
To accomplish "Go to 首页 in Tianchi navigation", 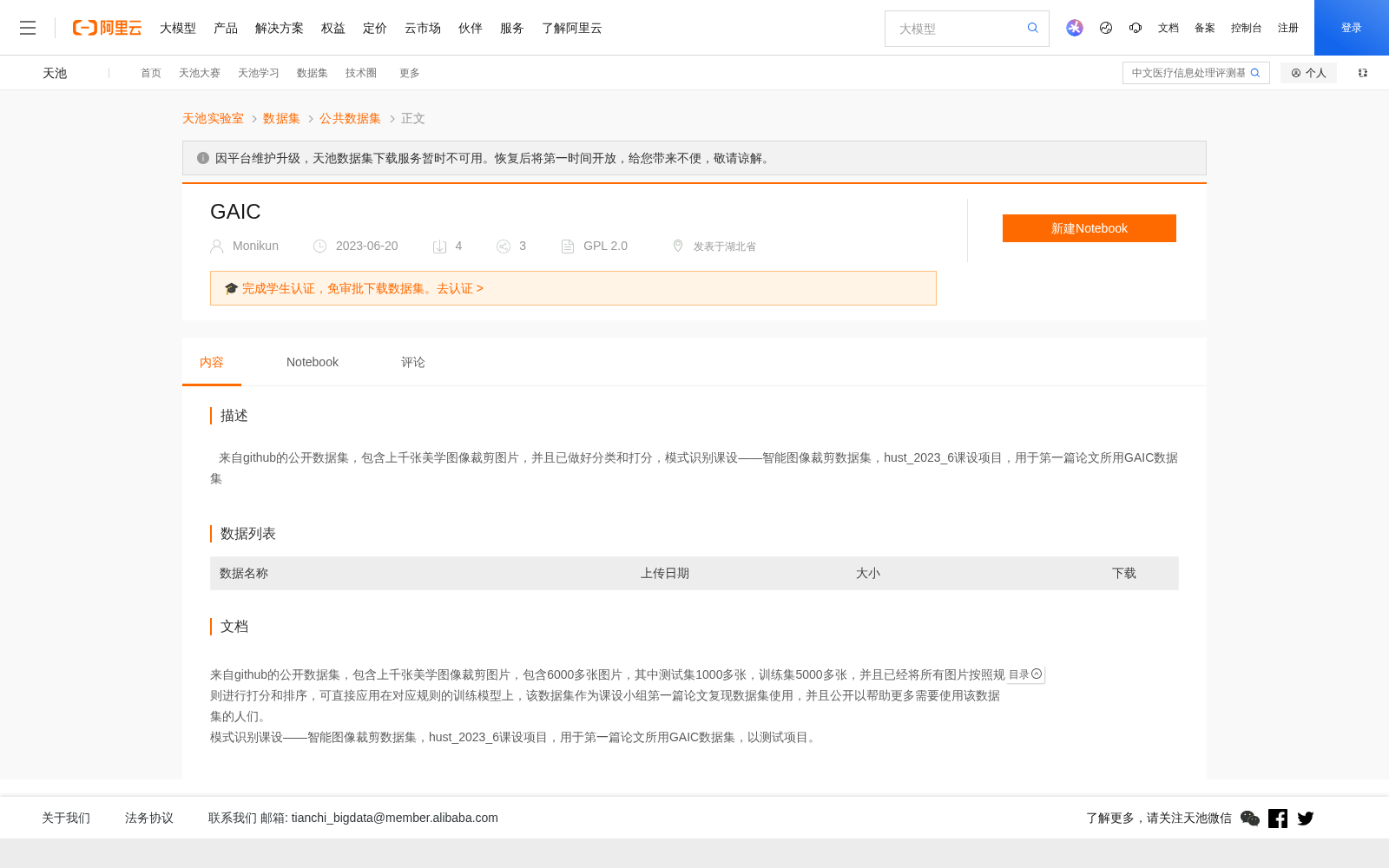I will [151, 73].
